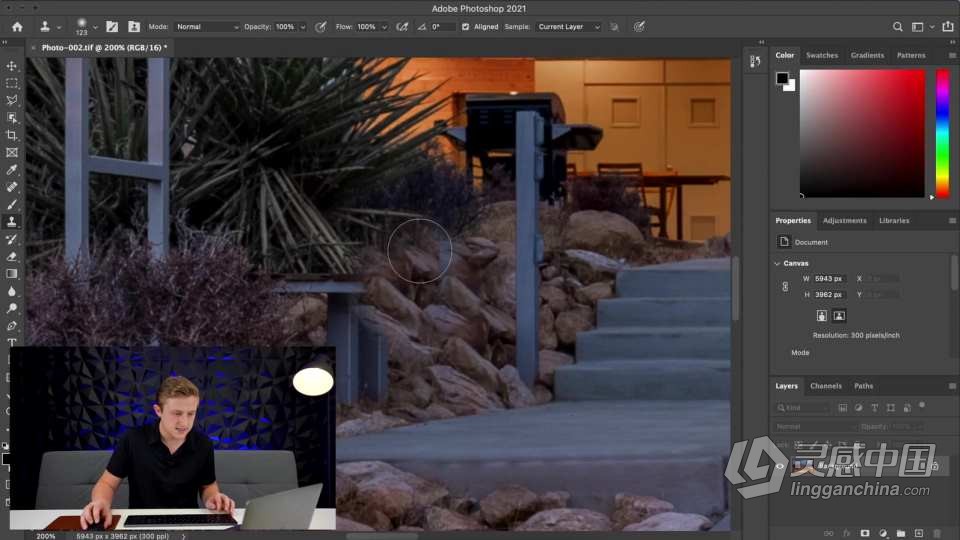
Task: Select the Dodge tool
Action: click(x=12, y=309)
